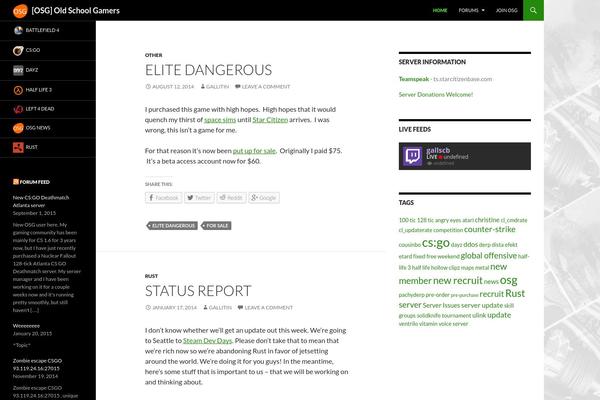This screenshot has width=600, height=400.
Task: Click the 'ddos' tag
Action: pos(471,244)
